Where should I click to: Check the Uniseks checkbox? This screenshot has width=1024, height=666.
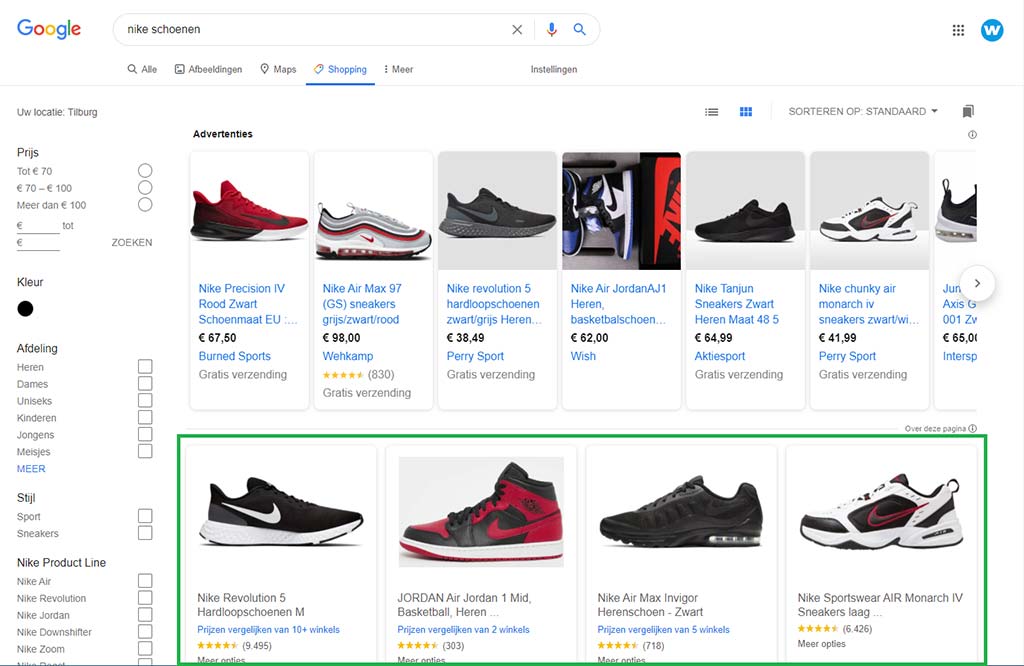point(145,400)
